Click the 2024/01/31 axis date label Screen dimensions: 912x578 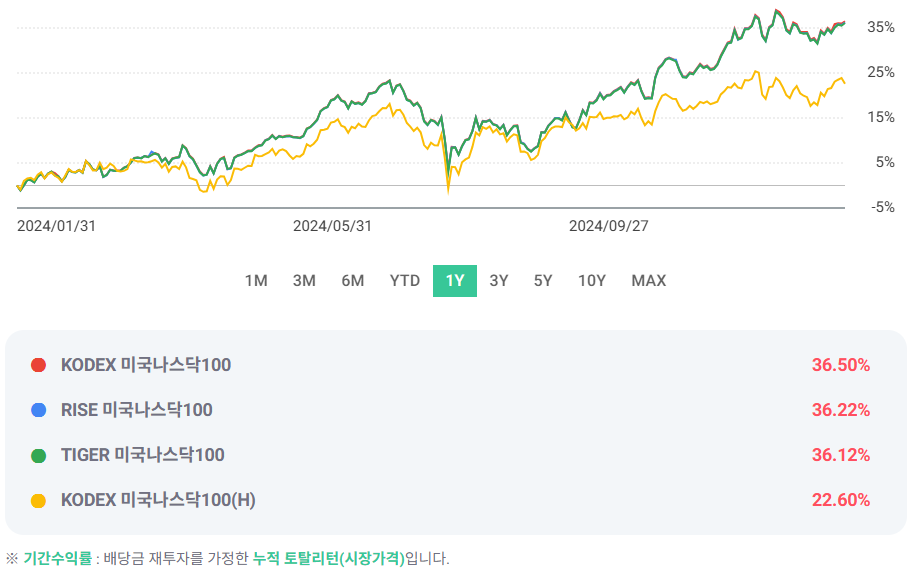(56, 226)
